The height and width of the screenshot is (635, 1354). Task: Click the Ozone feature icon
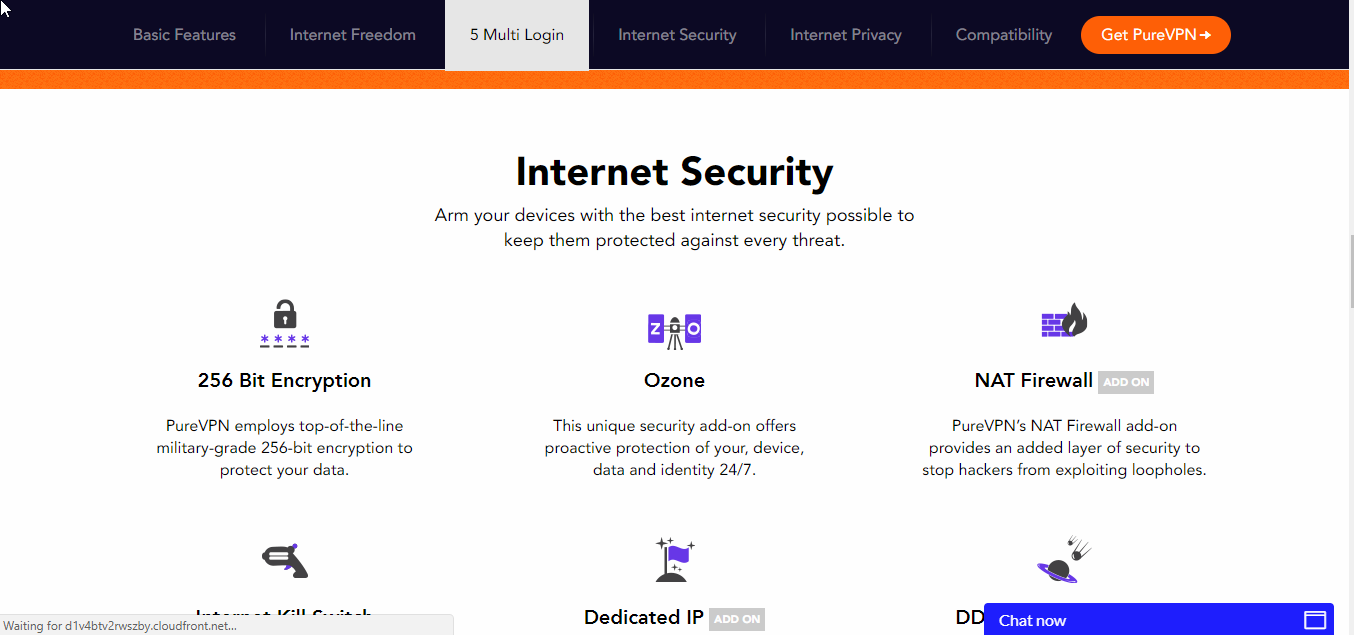coord(674,330)
